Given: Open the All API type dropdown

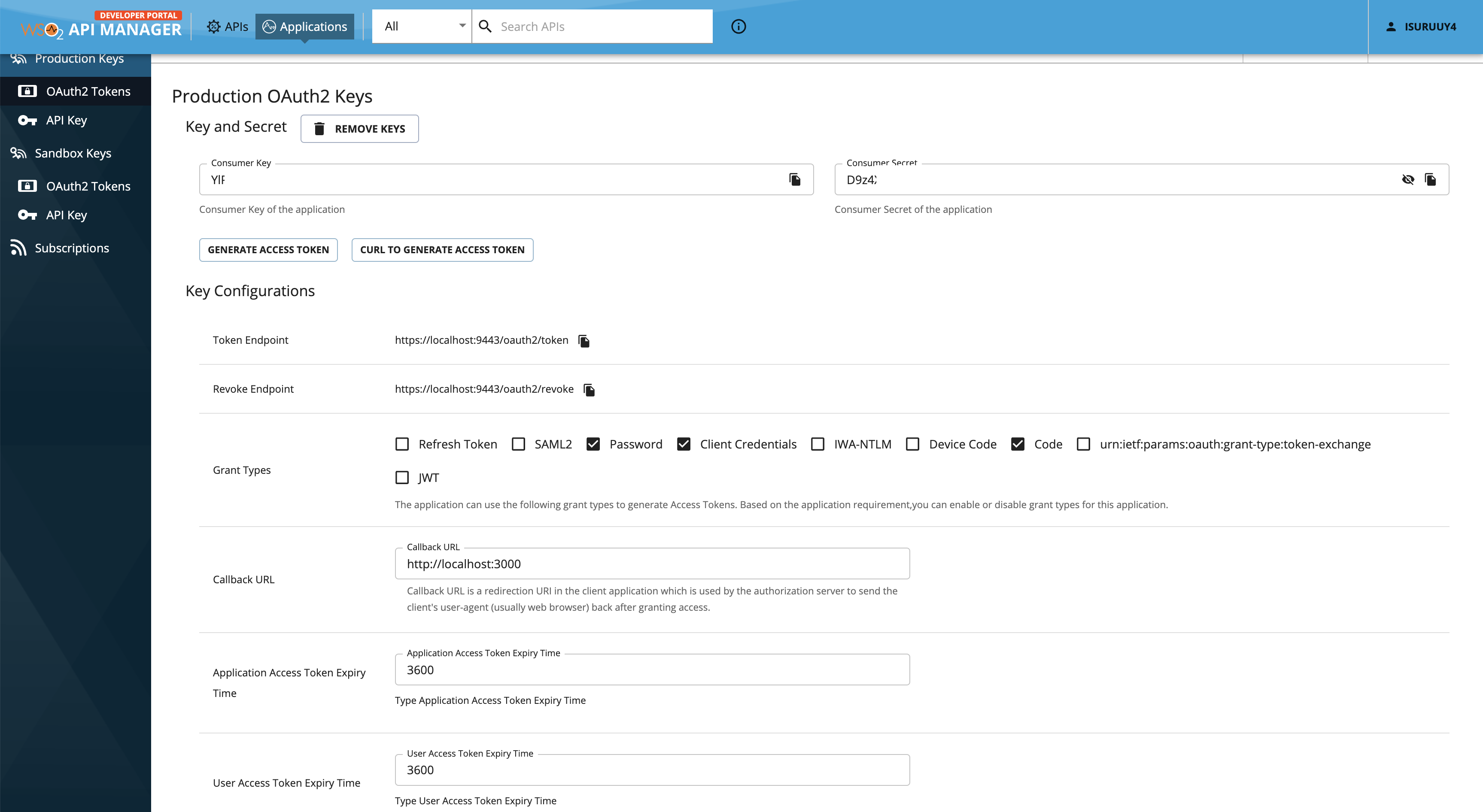Looking at the screenshot, I should pos(422,26).
